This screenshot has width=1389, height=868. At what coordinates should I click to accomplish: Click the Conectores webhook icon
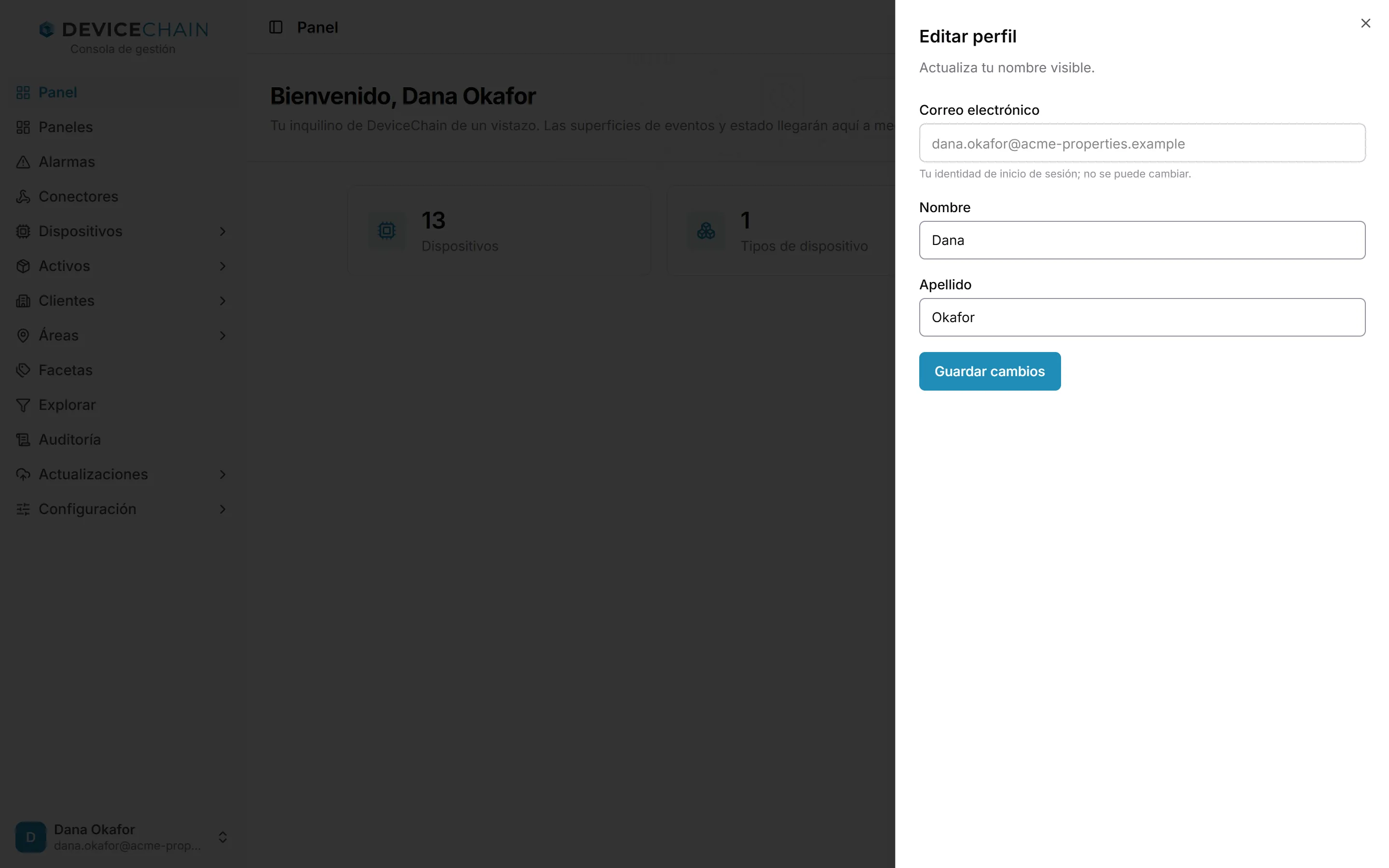(x=23, y=197)
